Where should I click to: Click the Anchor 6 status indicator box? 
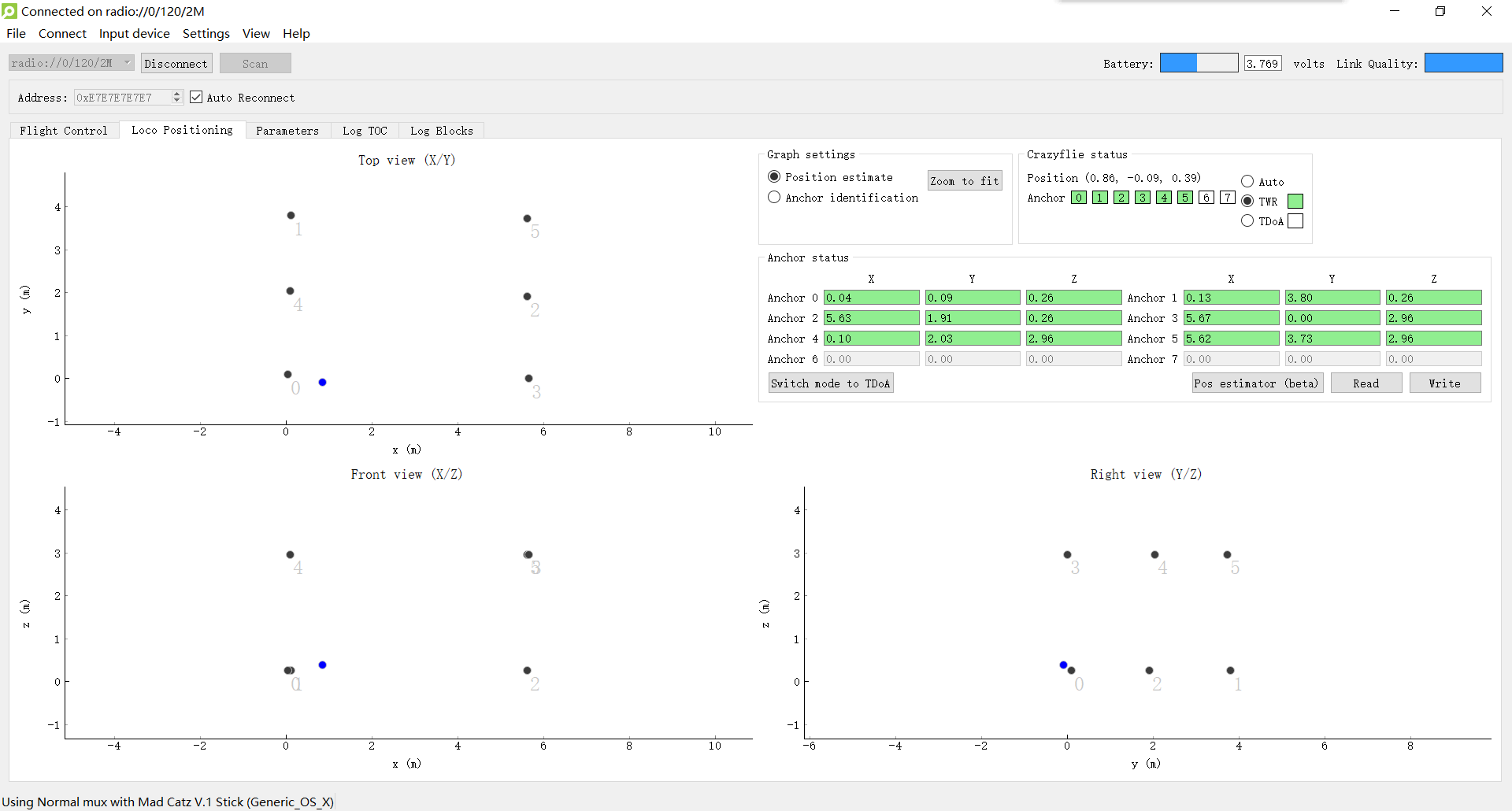(x=1206, y=198)
